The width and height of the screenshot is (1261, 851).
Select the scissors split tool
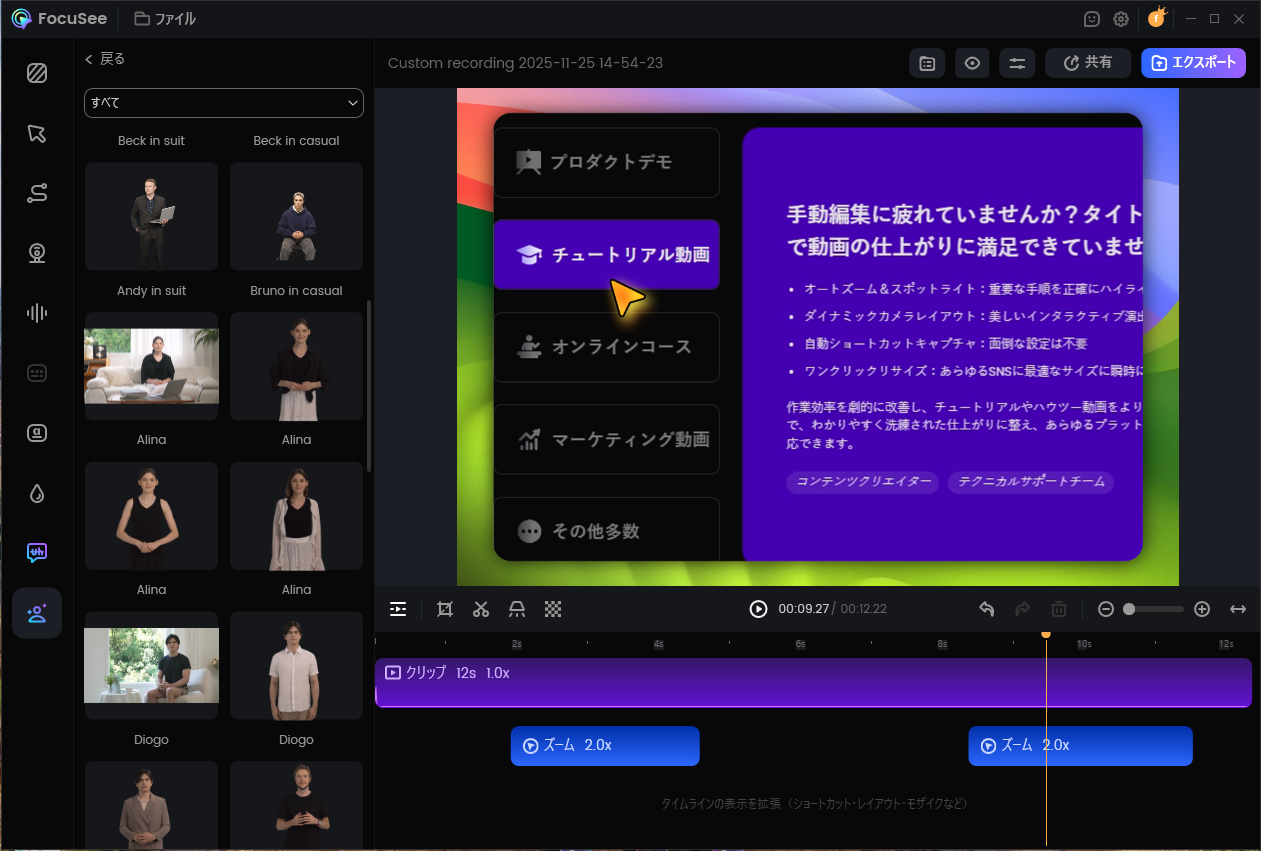click(x=481, y=609)
